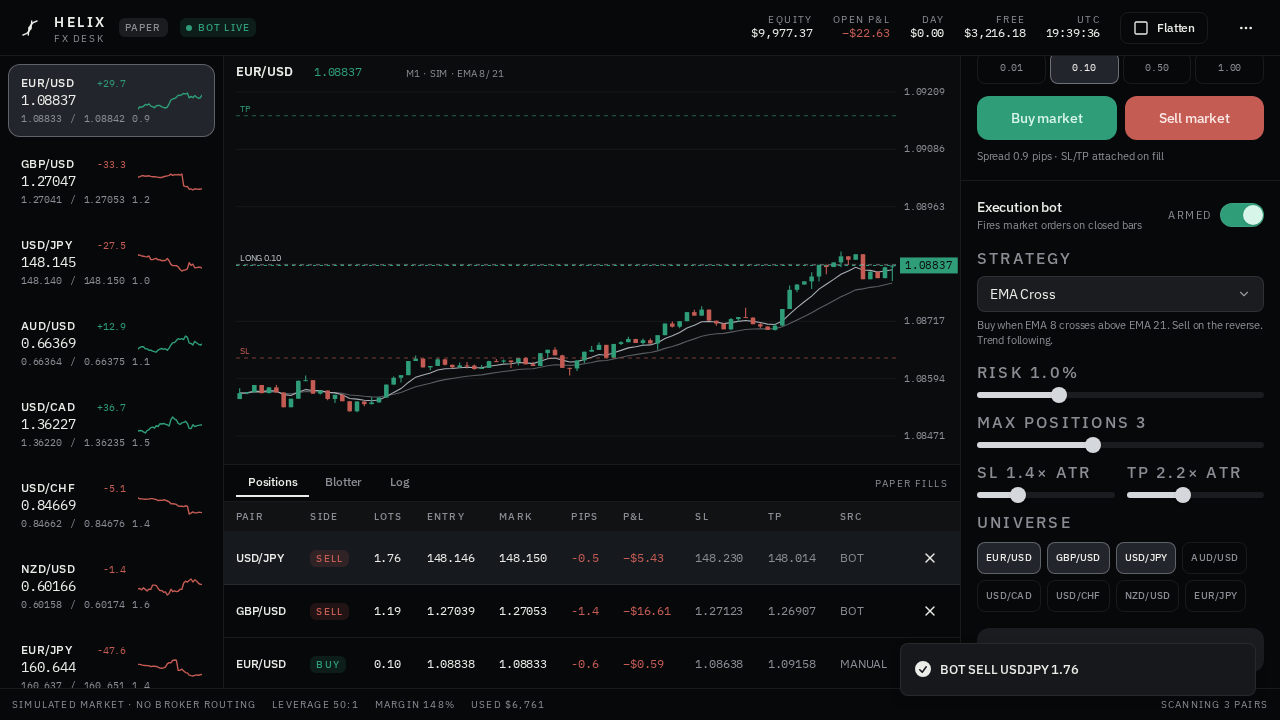Viewport: 1280px width, 720px height.
Task: Expand the EMA Cross strategy dropdown
Action: point(1120,294)
